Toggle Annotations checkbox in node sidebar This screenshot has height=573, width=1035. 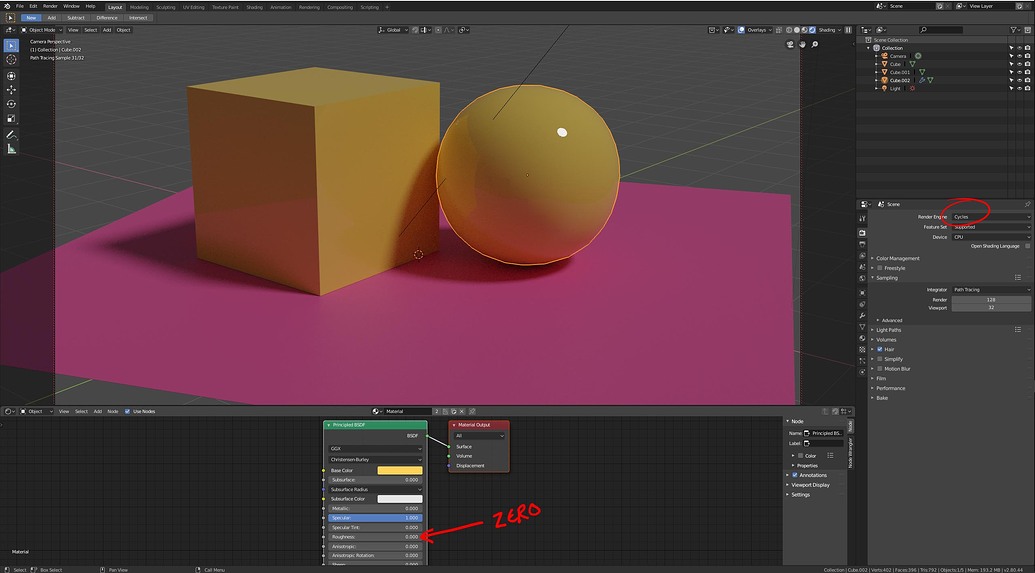pos(795,475)
